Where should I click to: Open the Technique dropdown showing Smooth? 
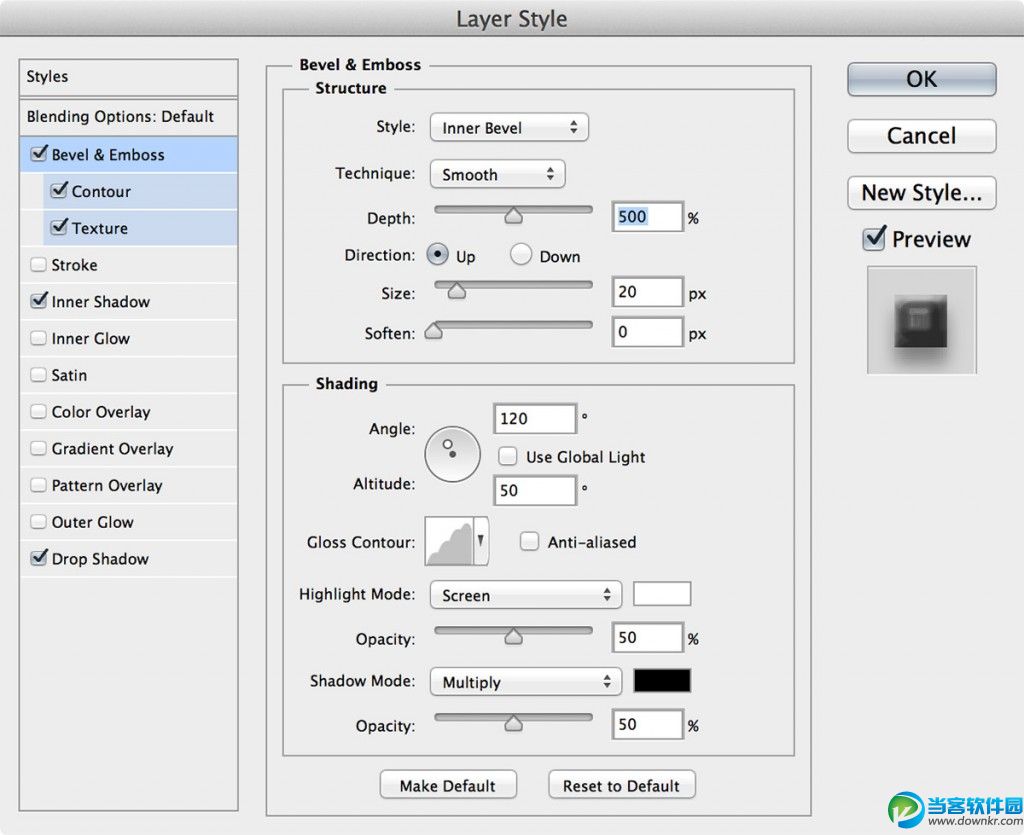pos(498,174)
